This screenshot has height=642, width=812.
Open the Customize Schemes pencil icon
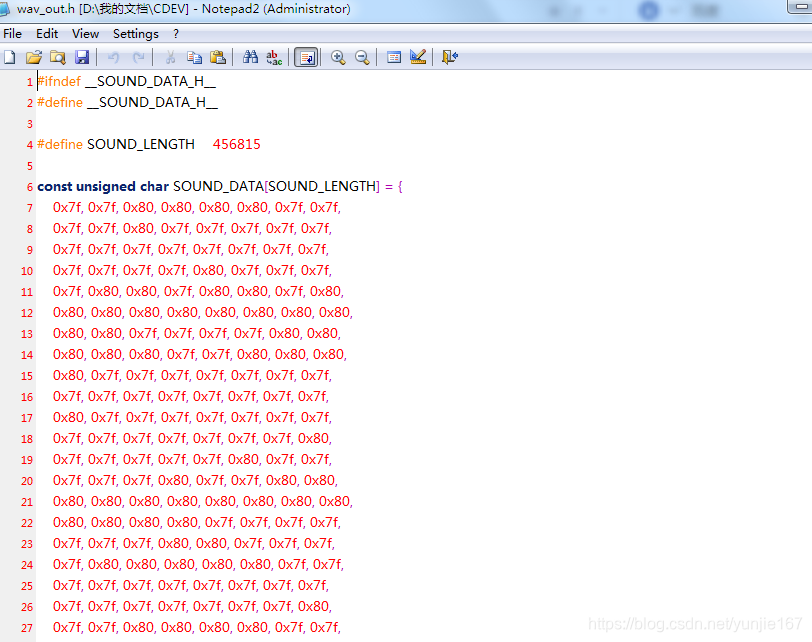pyautogui.click(x=418, y=57)
